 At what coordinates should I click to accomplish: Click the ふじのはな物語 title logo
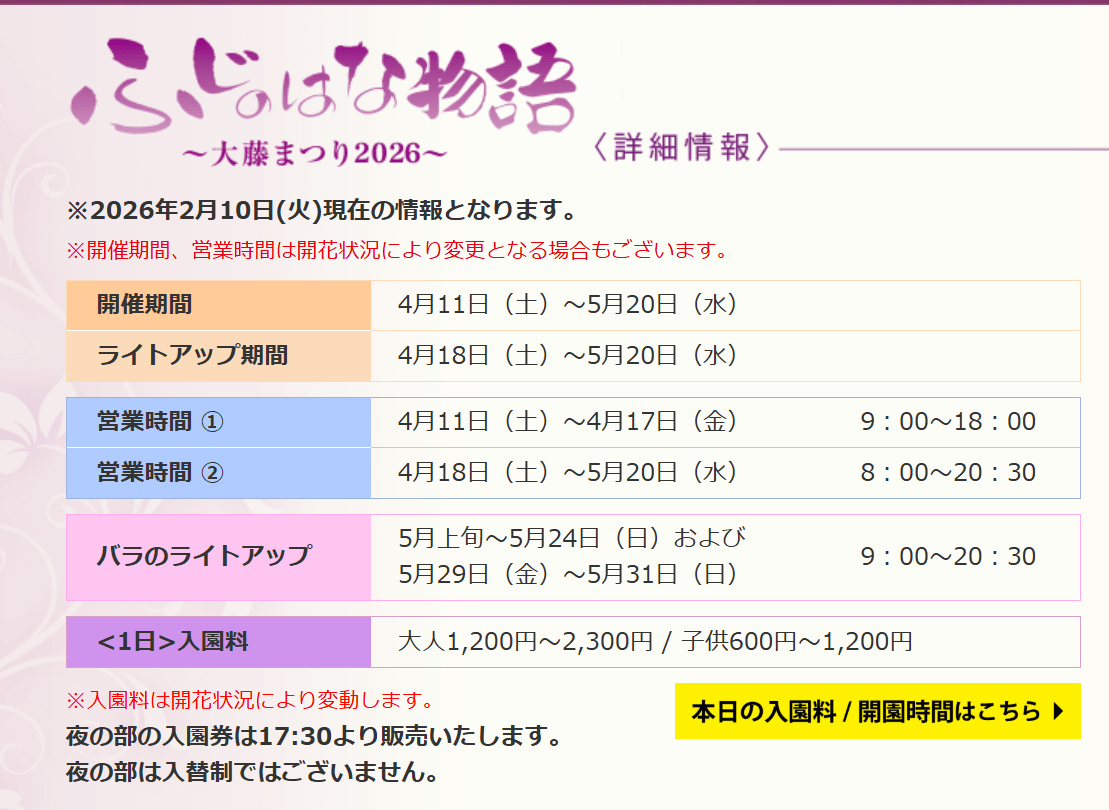coord(325,85)
